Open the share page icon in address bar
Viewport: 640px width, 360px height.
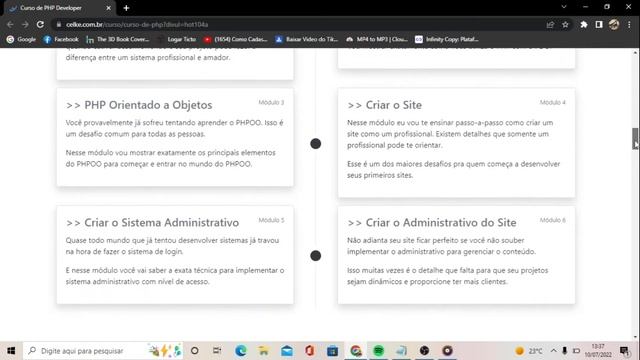pos(550,24)
